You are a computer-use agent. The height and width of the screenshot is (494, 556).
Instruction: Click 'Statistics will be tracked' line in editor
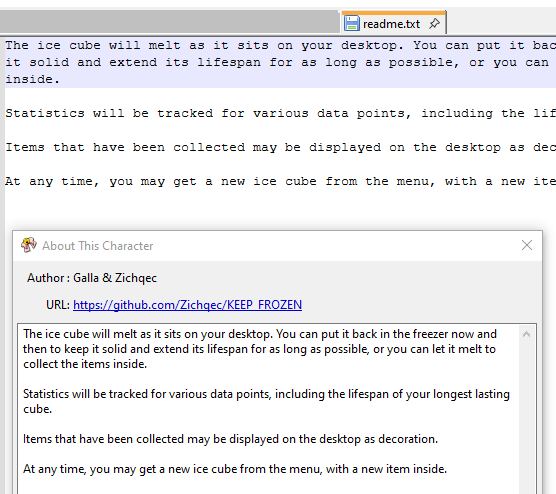coord(280,113)
